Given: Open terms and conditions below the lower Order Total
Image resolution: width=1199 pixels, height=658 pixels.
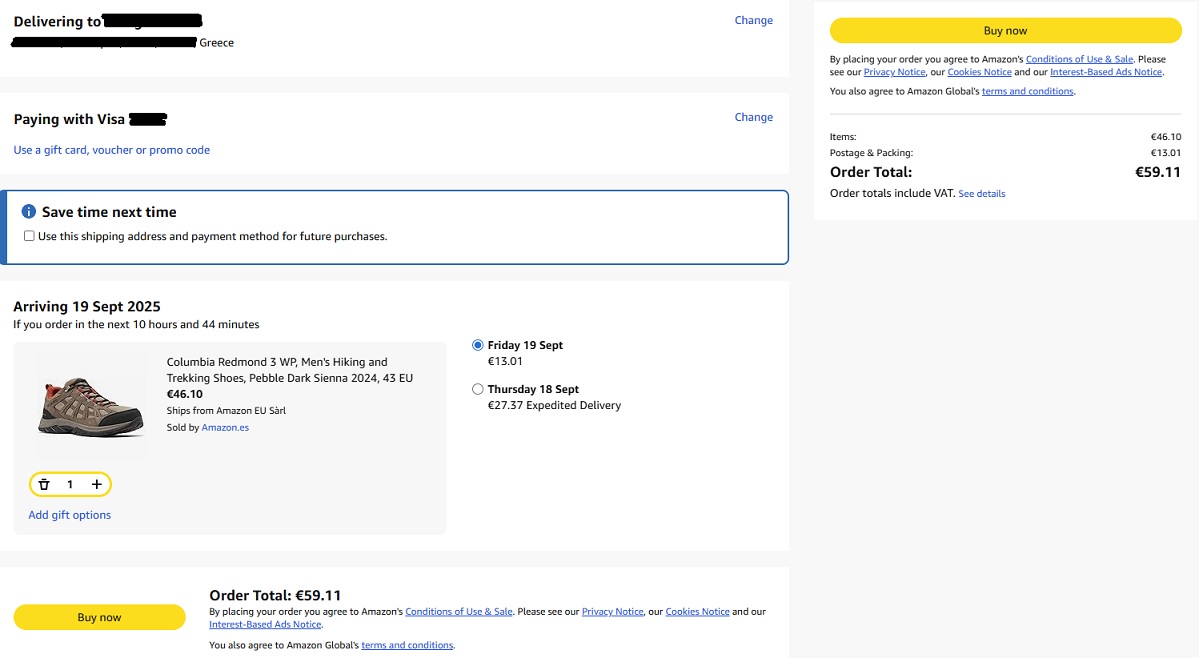Looking at the screenshot, I should point(407,646).
